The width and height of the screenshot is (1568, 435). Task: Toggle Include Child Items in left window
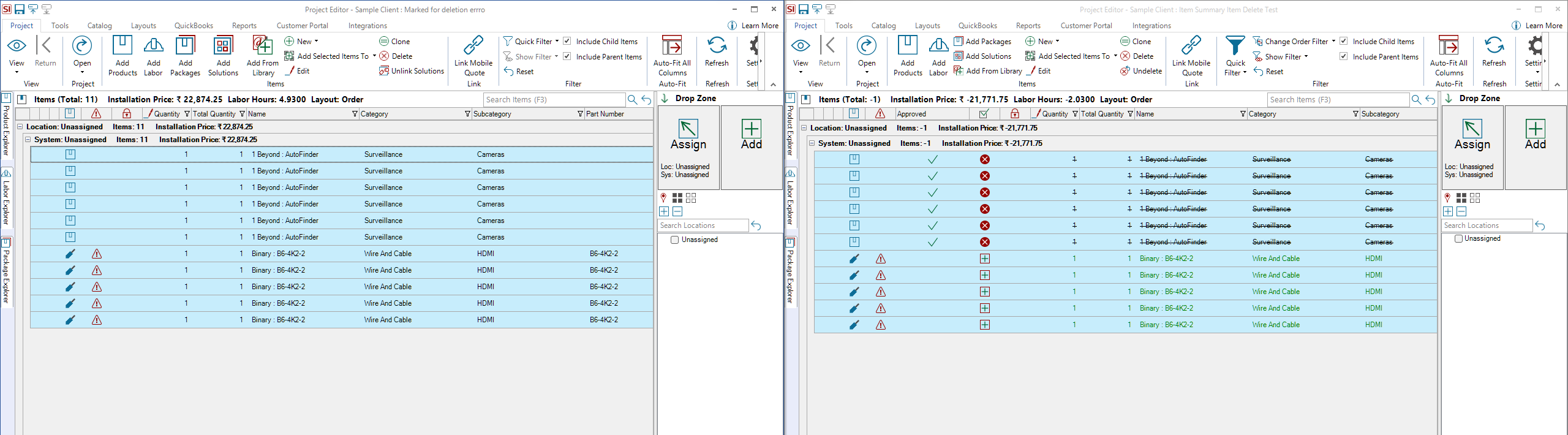tap(567, 41)
